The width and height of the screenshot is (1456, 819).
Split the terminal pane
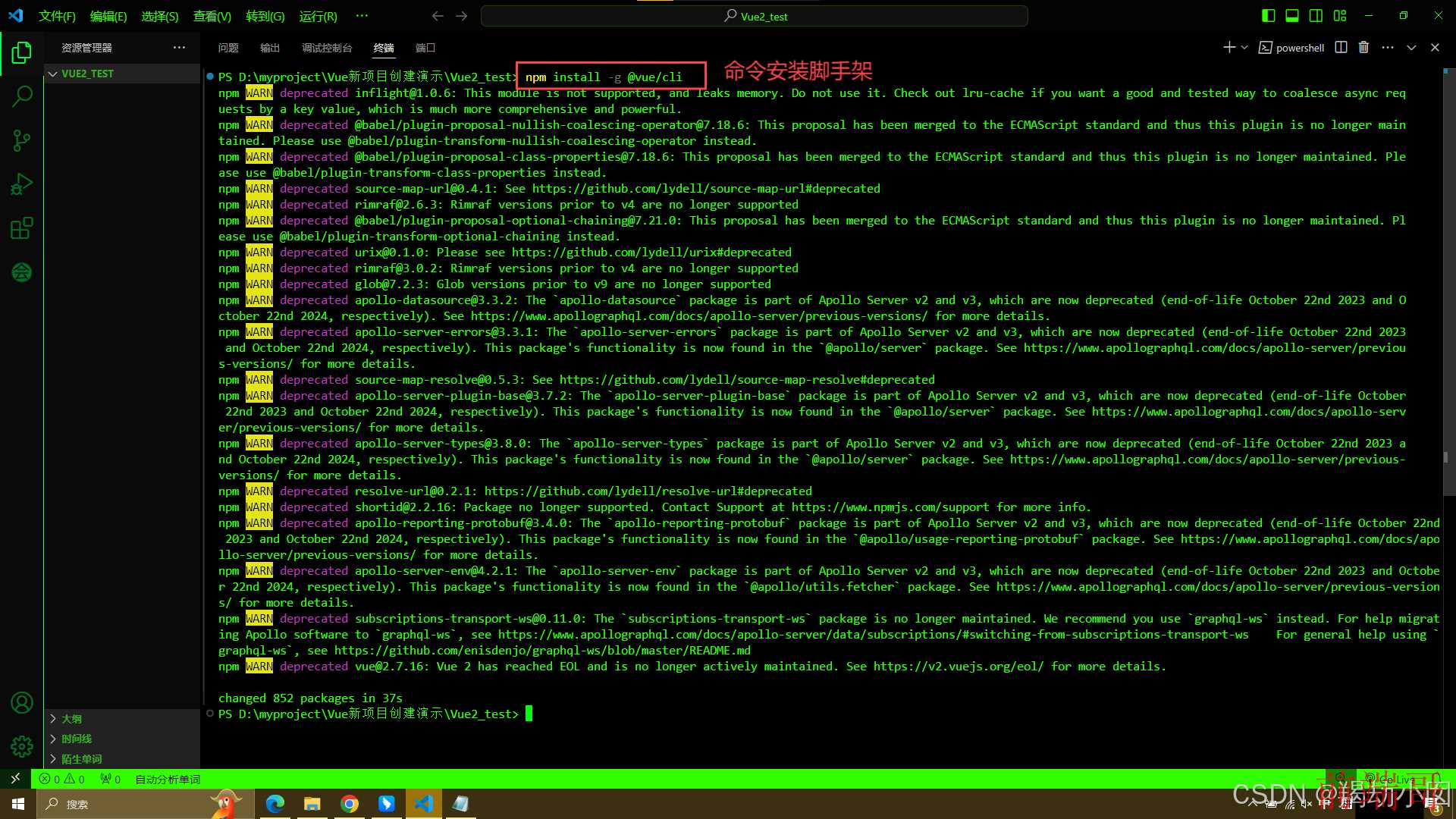(1341, 48)
